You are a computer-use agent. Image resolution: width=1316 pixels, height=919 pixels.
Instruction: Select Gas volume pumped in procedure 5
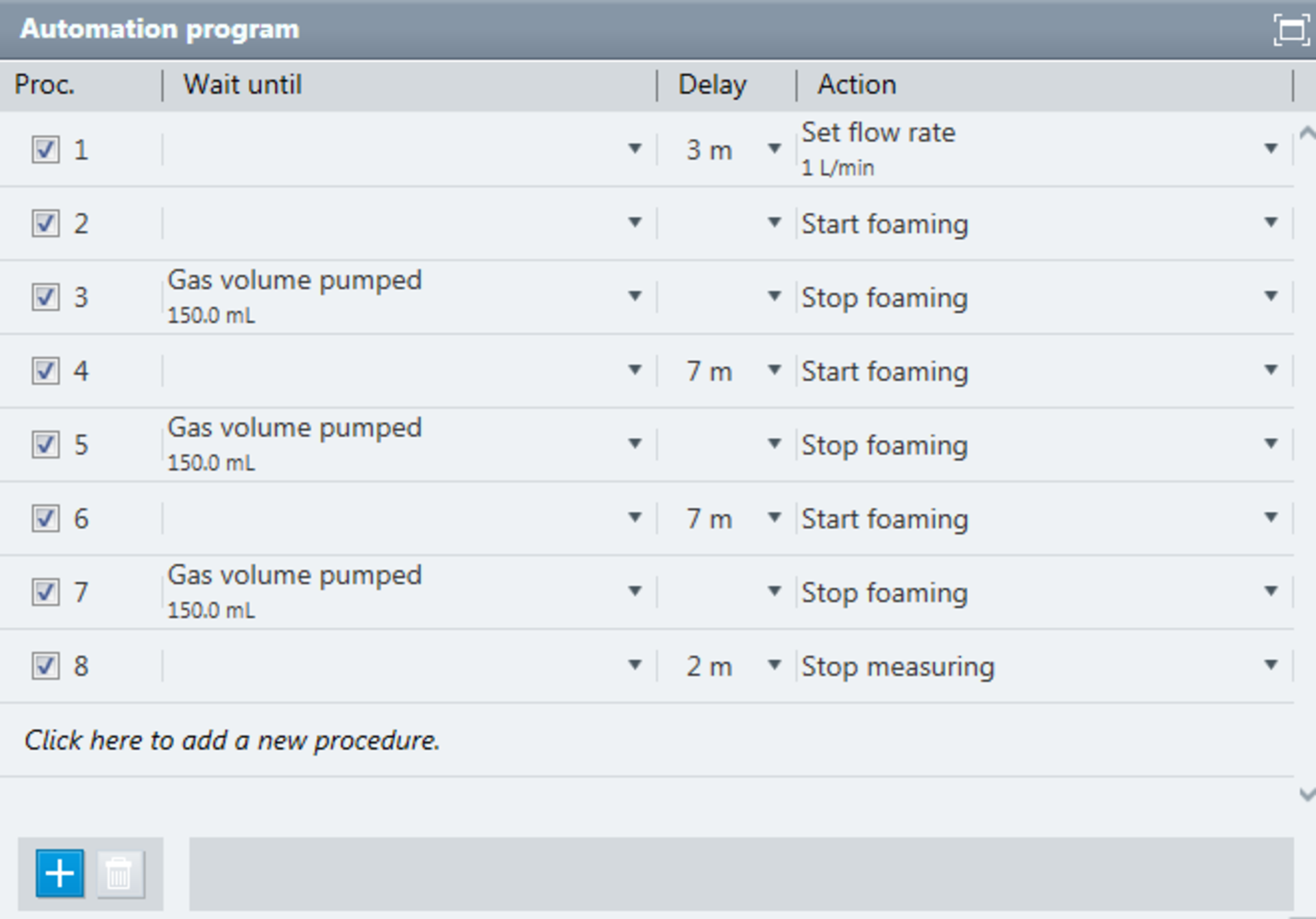[x=295, y=428]
